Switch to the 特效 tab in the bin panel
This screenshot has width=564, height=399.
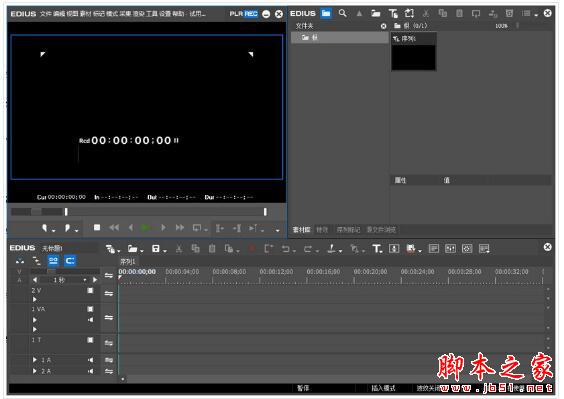click(x=322, y=230)
